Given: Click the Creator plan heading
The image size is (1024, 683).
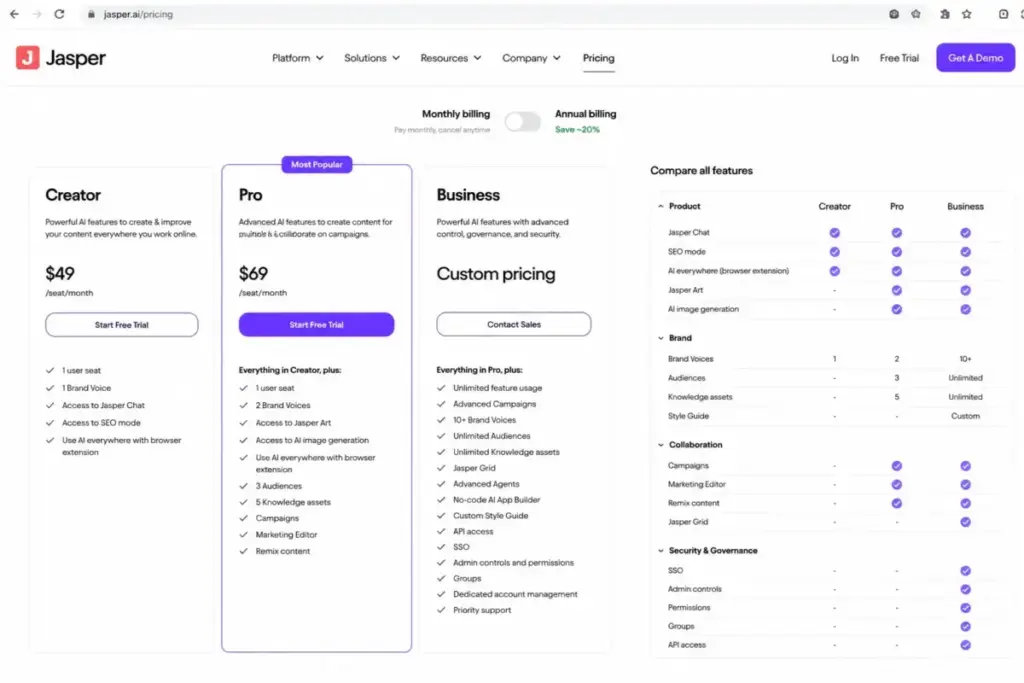Looking at the screenshot, I should pos(72,195).
